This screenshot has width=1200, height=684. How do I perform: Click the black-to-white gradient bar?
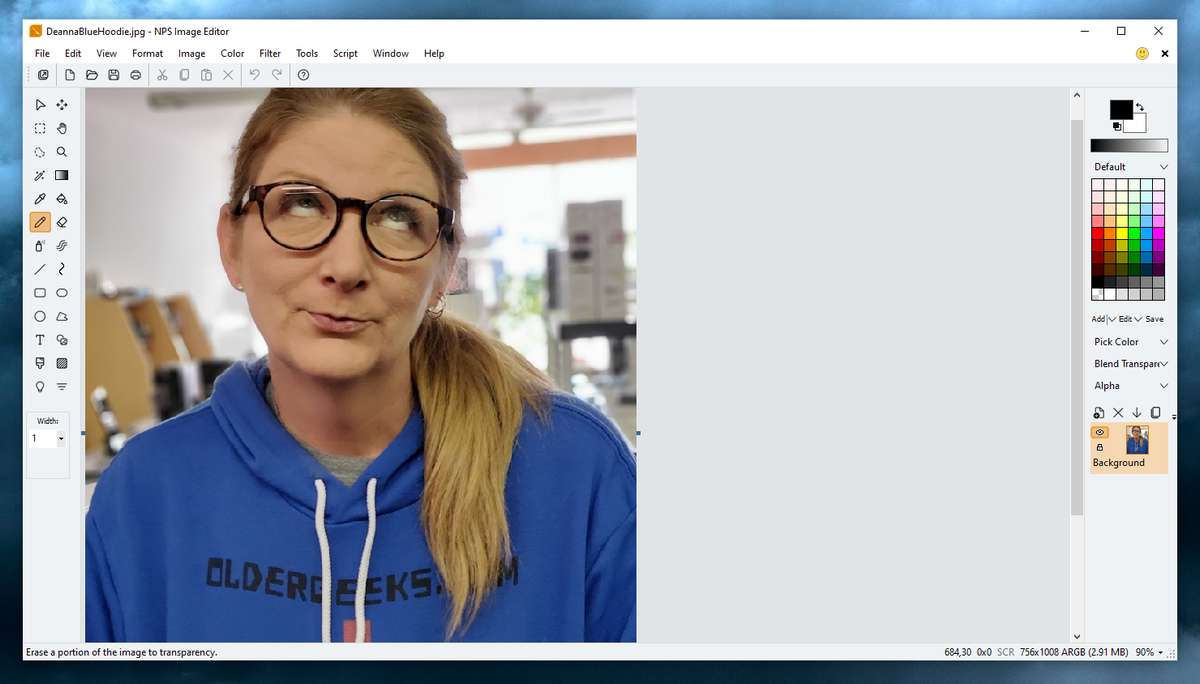point(1129,146)
